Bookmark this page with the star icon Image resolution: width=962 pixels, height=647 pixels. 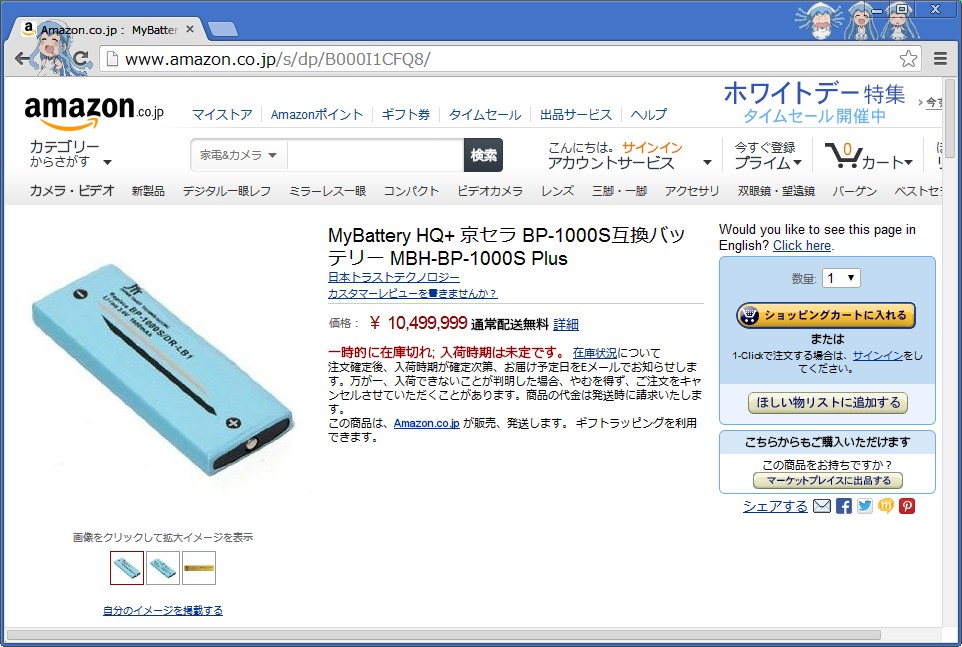(x=908, y=59)
